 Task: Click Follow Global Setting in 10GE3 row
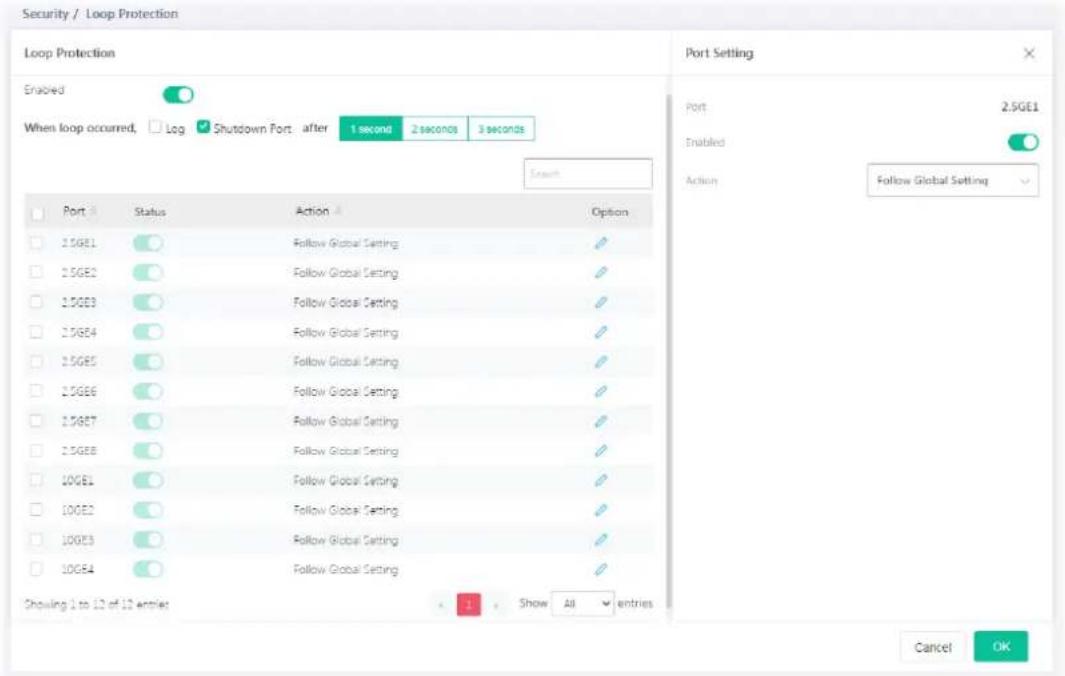[x=345, y=540]
